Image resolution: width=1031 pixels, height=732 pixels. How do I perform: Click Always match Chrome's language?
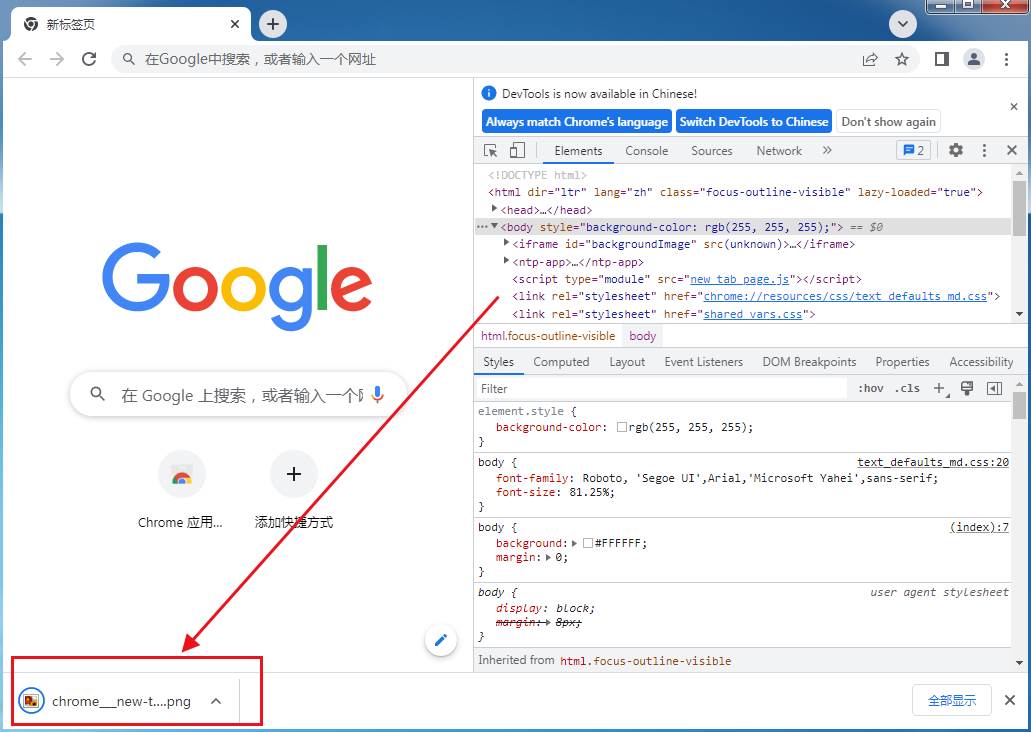577,122
